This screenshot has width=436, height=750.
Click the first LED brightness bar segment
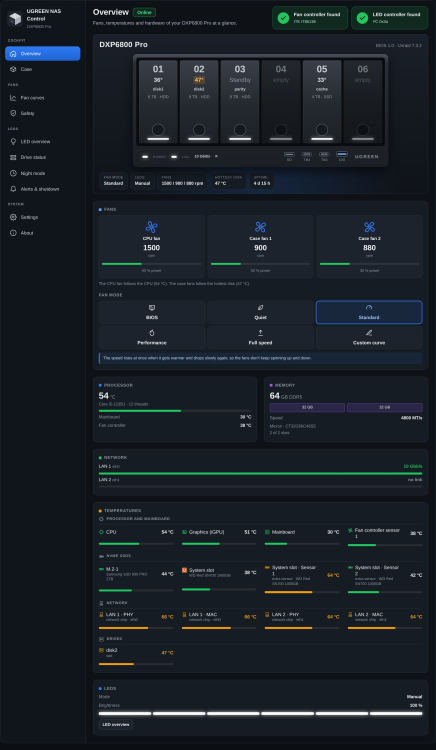pyautogui.click(x=125, y=713)
